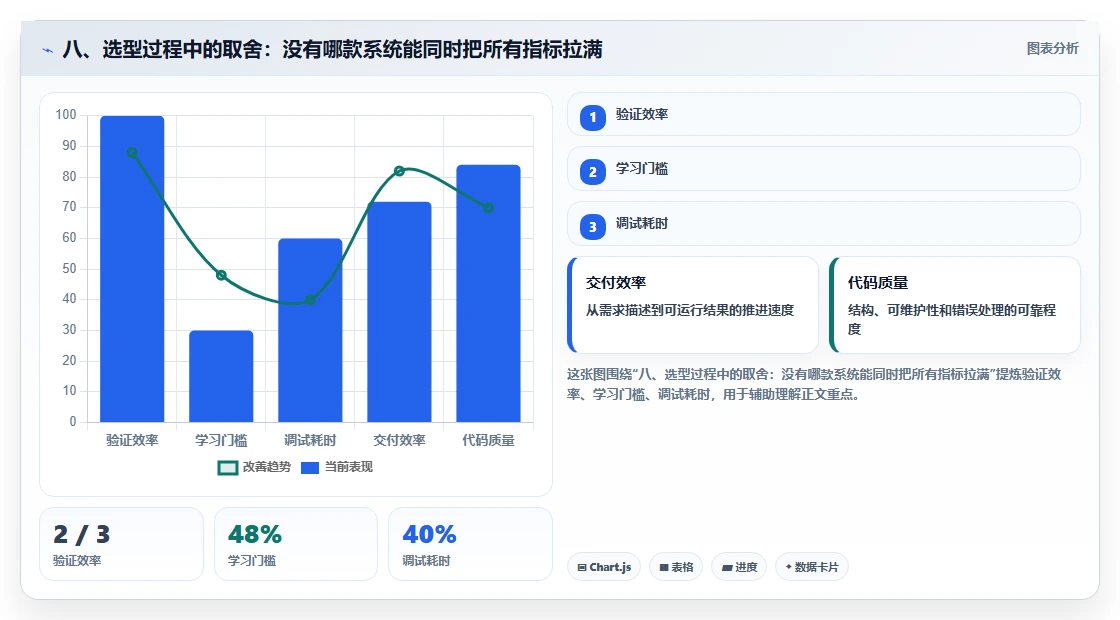The image size is (1120, 620).
Task: Click the numbered badge 1 for 验证效率
Action: 592,117
